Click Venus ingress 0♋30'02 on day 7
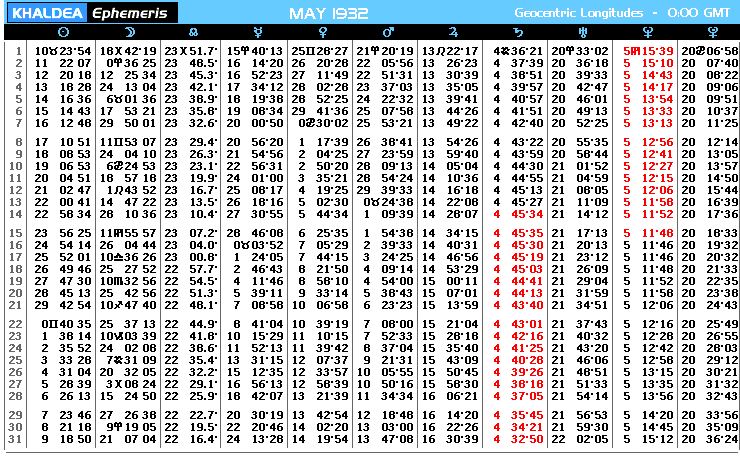The height and width of the screenshot is (460, 740). [323, 123]
